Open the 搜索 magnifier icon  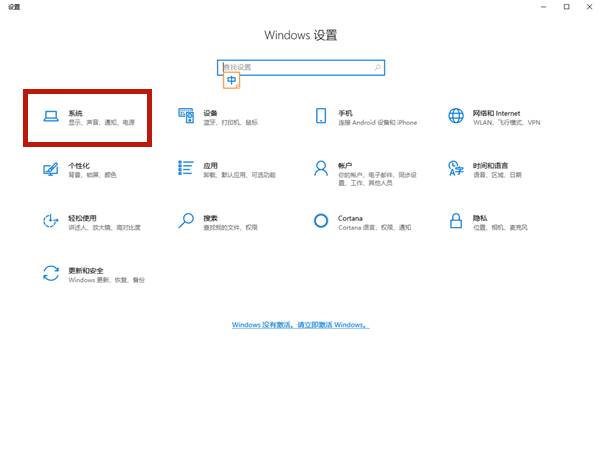coord(186,220)
